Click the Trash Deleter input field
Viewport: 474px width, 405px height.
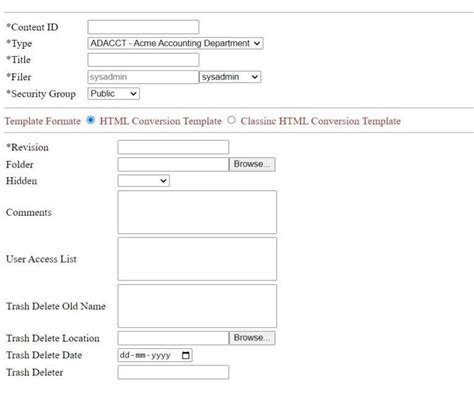[173, 372]
